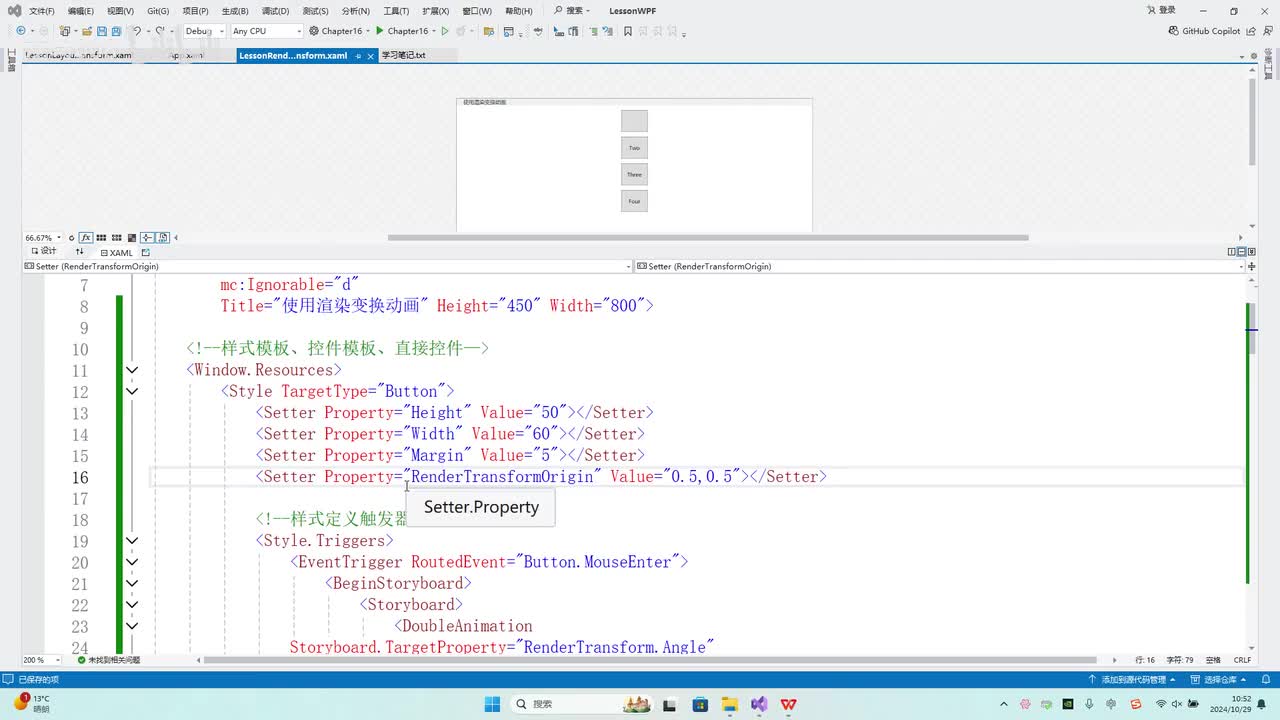Open File Explorer from the taskbar

(x=729, y=704)
